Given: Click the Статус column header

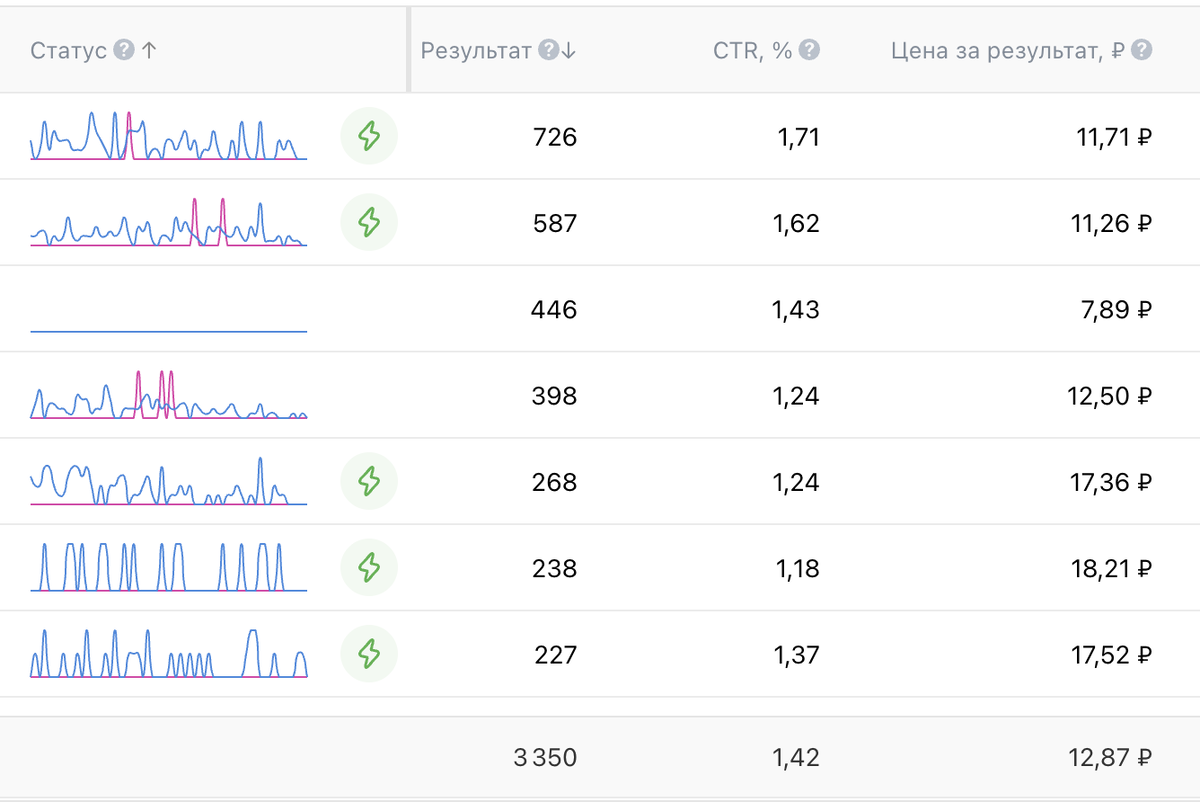Looking at the screenshot, I should (x=68, y=51).
